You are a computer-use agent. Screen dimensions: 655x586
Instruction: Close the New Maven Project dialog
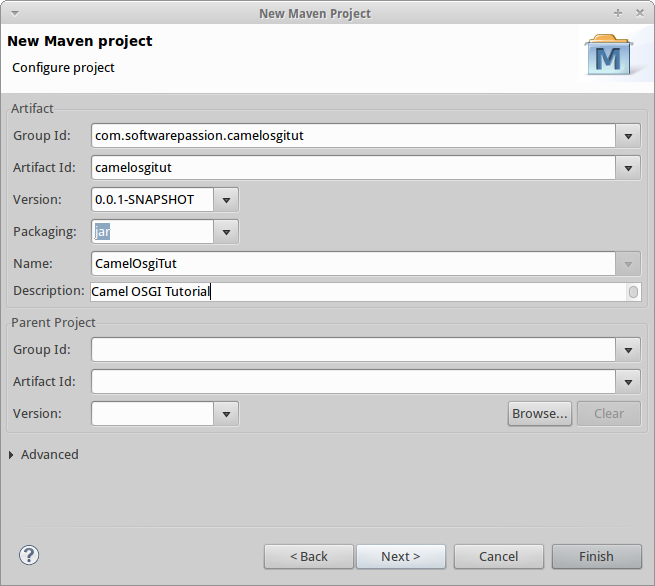[640, 13]
